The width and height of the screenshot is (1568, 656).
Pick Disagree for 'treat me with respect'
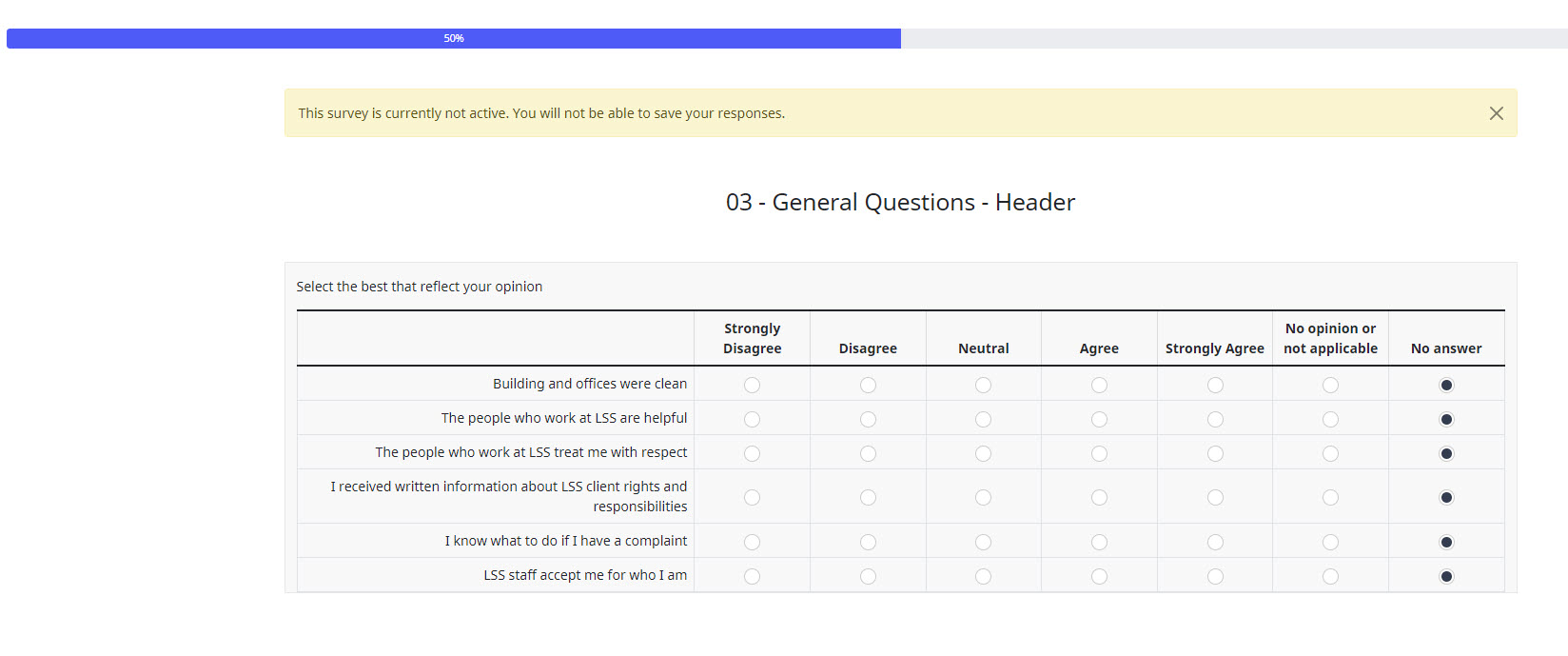868,453
